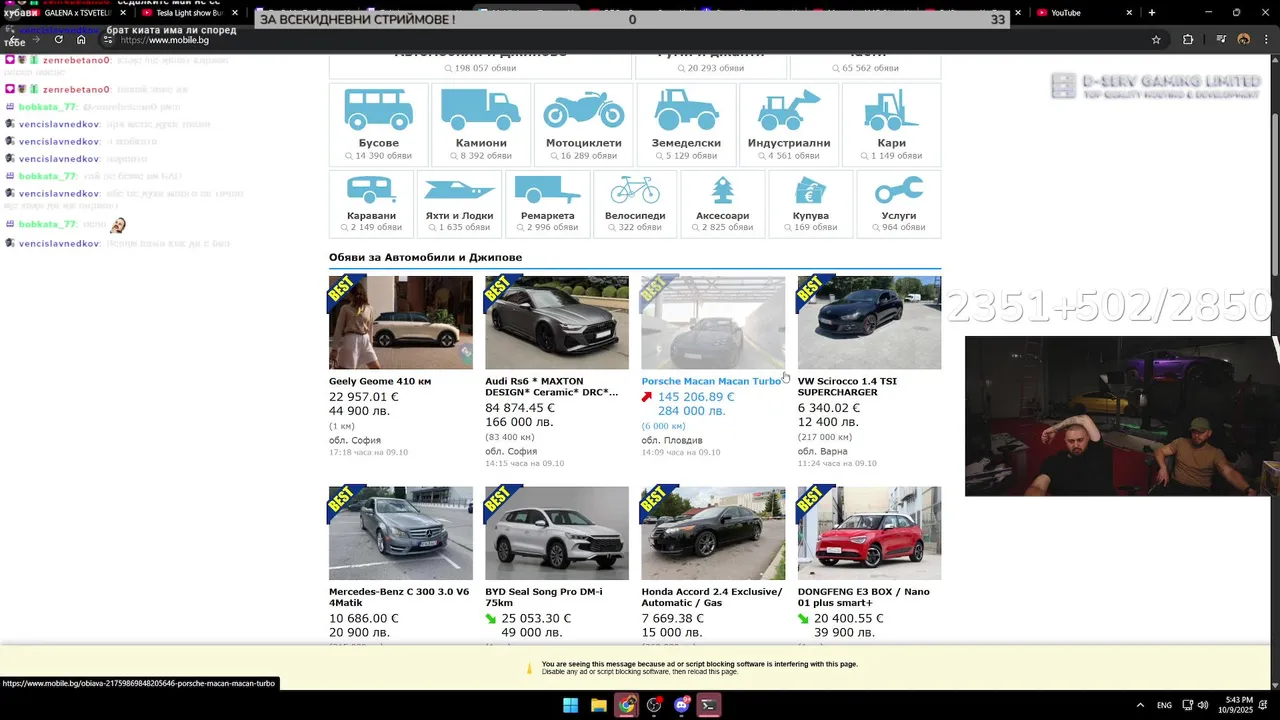Open the BYD Seal Song Pro listing title
The width and height of the screenshot is (1280, 720).
(x=544, y=597)
